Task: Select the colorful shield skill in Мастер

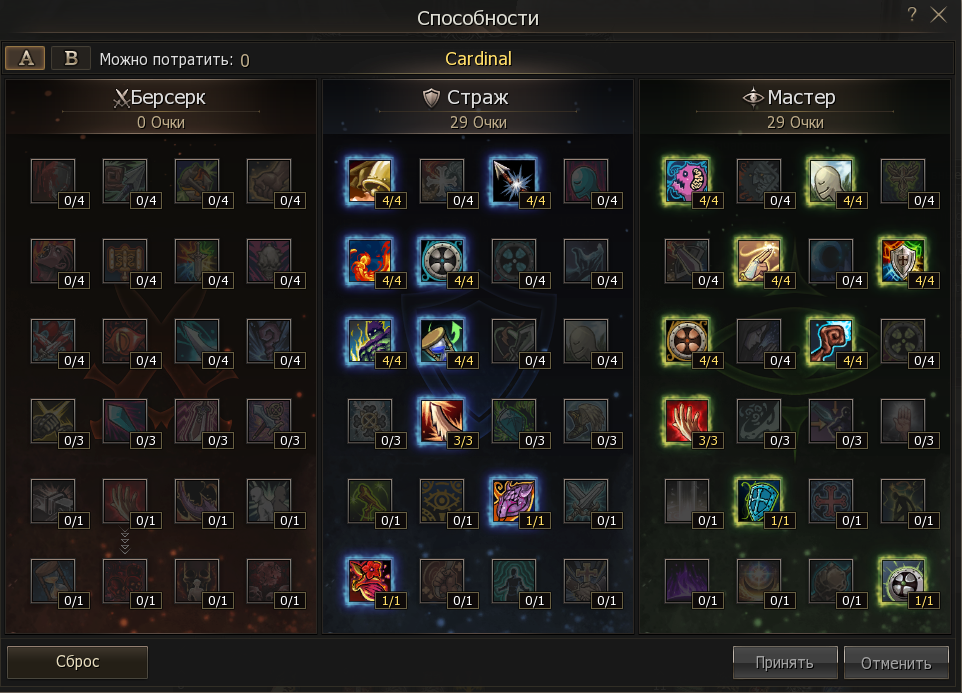Action: 902,261
